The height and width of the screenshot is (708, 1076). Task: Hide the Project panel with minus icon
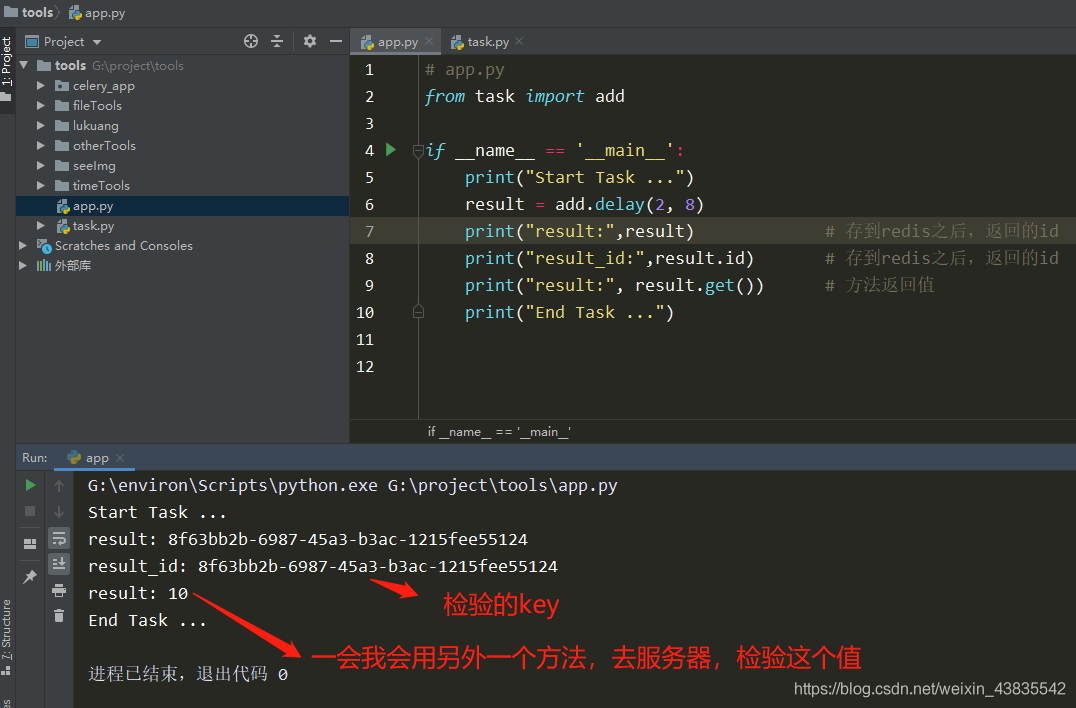tap(336, 41)
